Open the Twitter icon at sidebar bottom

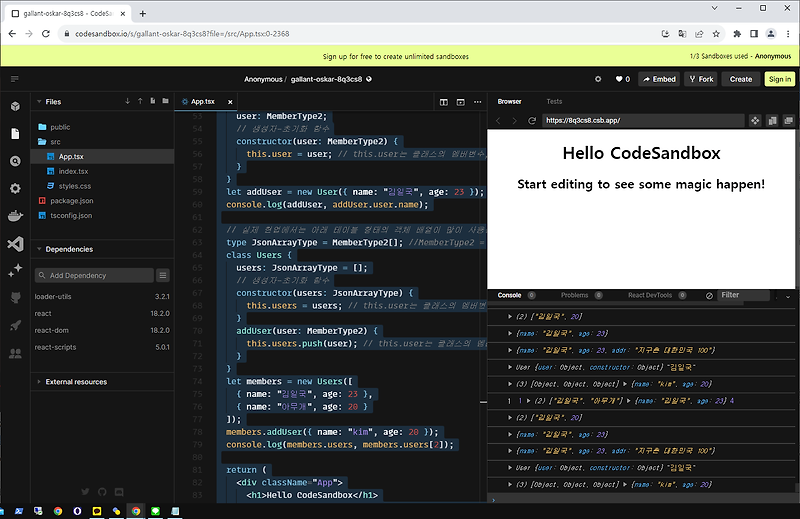click(x=85, y=491)
